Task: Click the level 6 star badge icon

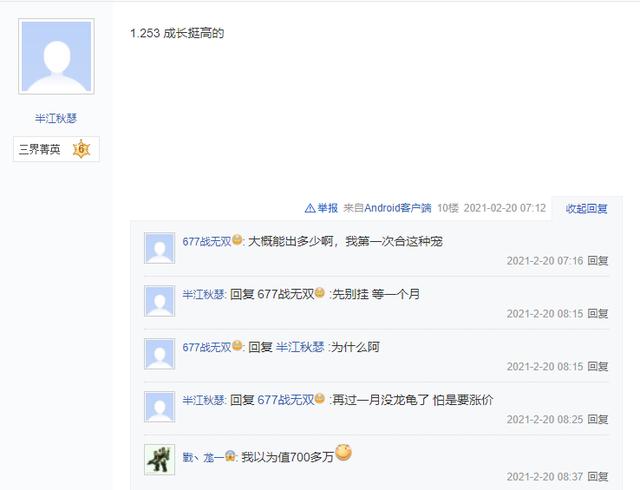Action: pos(81,149)
